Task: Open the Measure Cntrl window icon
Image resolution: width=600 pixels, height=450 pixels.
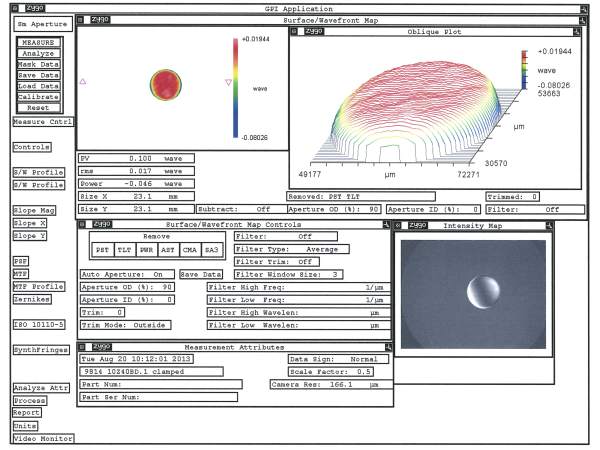Action: (x=43, y=121)
